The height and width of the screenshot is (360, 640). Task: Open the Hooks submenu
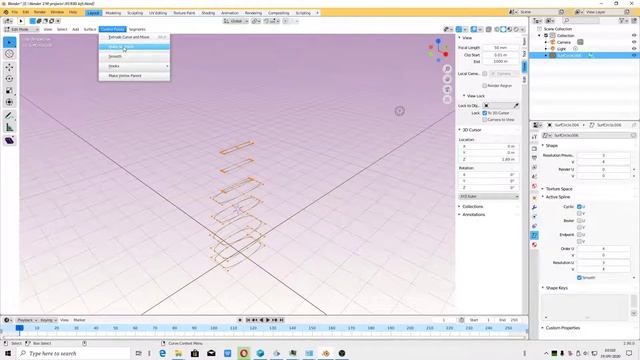click(x=134, y=66)
